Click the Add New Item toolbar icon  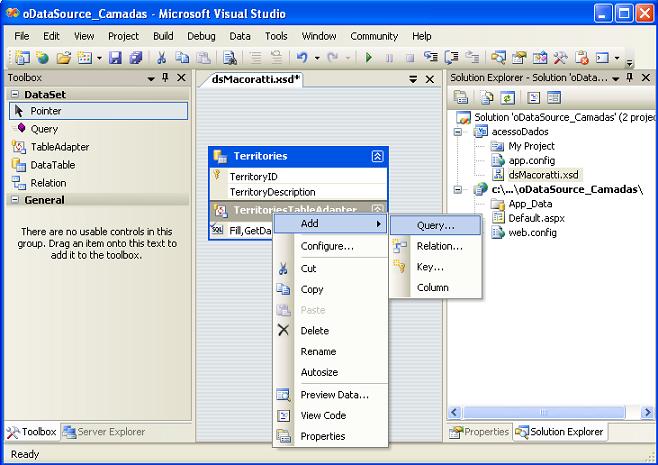click(x=84, y=57)
